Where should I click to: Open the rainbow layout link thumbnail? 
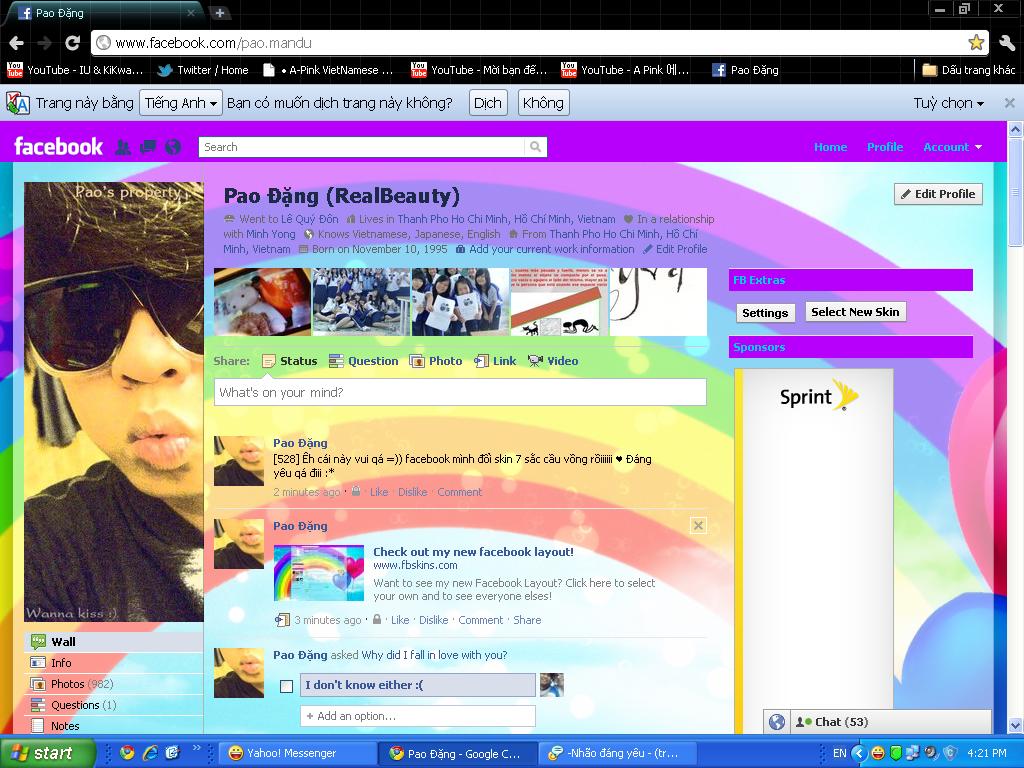319,573
